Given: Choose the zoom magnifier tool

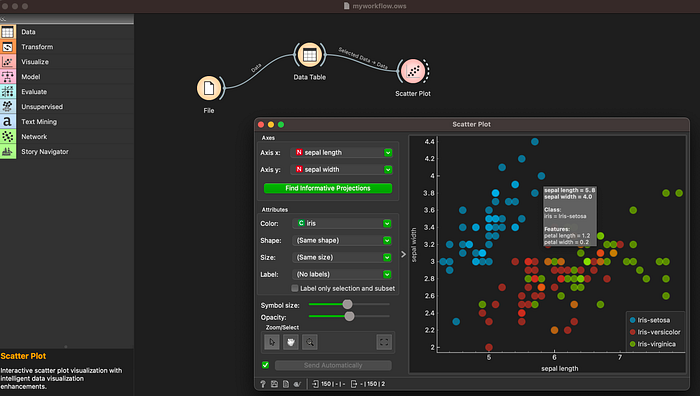Looking at the screenshot, I should 309,342.
